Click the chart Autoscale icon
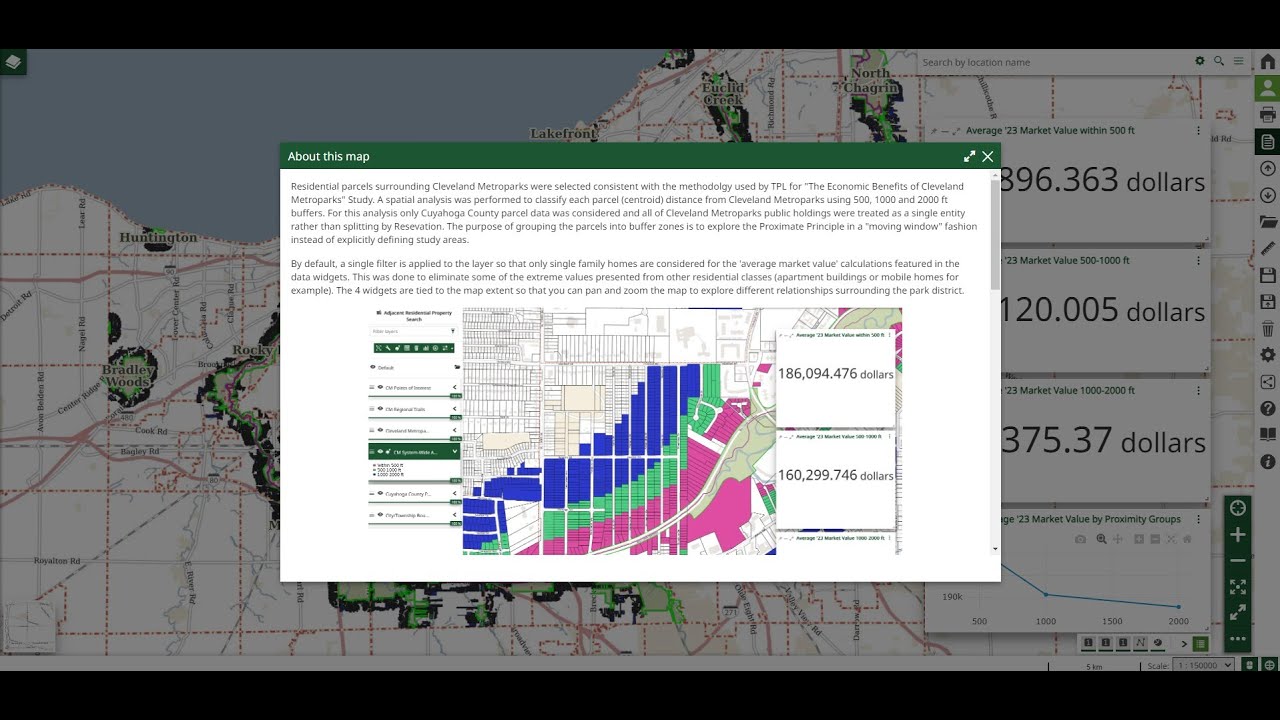The width and height of the screenshot is (1280, 720). (x=1171, y=539)
